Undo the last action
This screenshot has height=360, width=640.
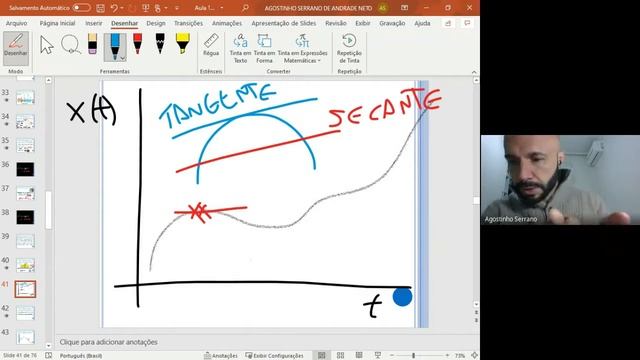114,8
